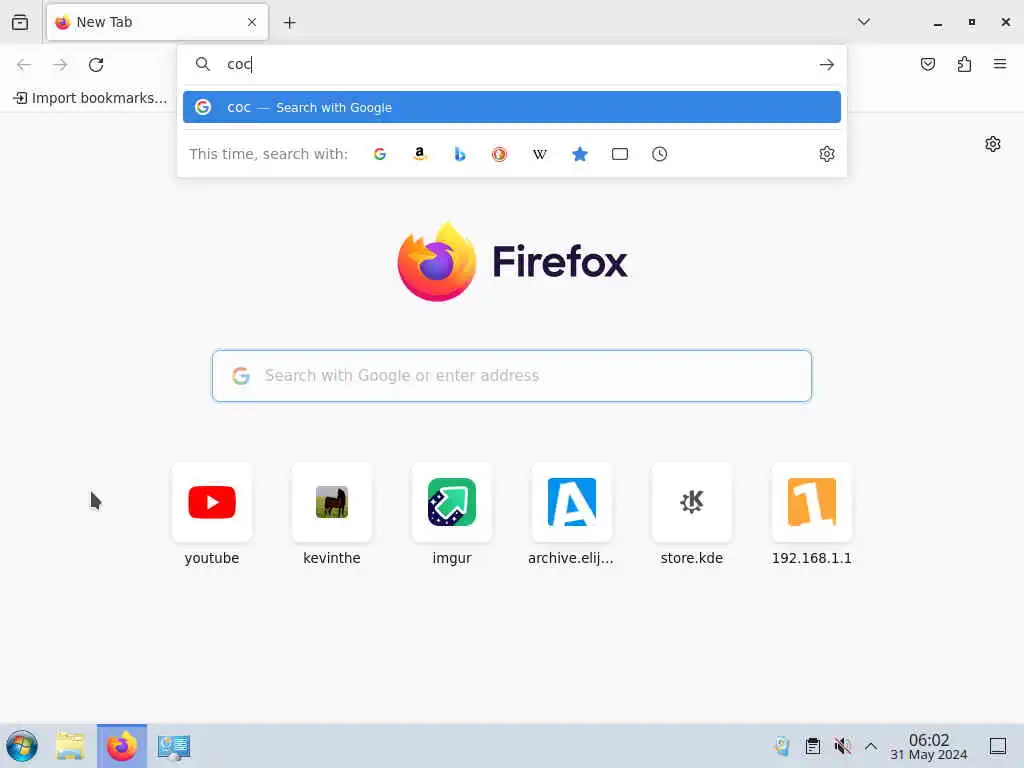Minimize the Firefox window
Image resolution: width=1024 pixels, height=768 pixels.
pos(938,23)
